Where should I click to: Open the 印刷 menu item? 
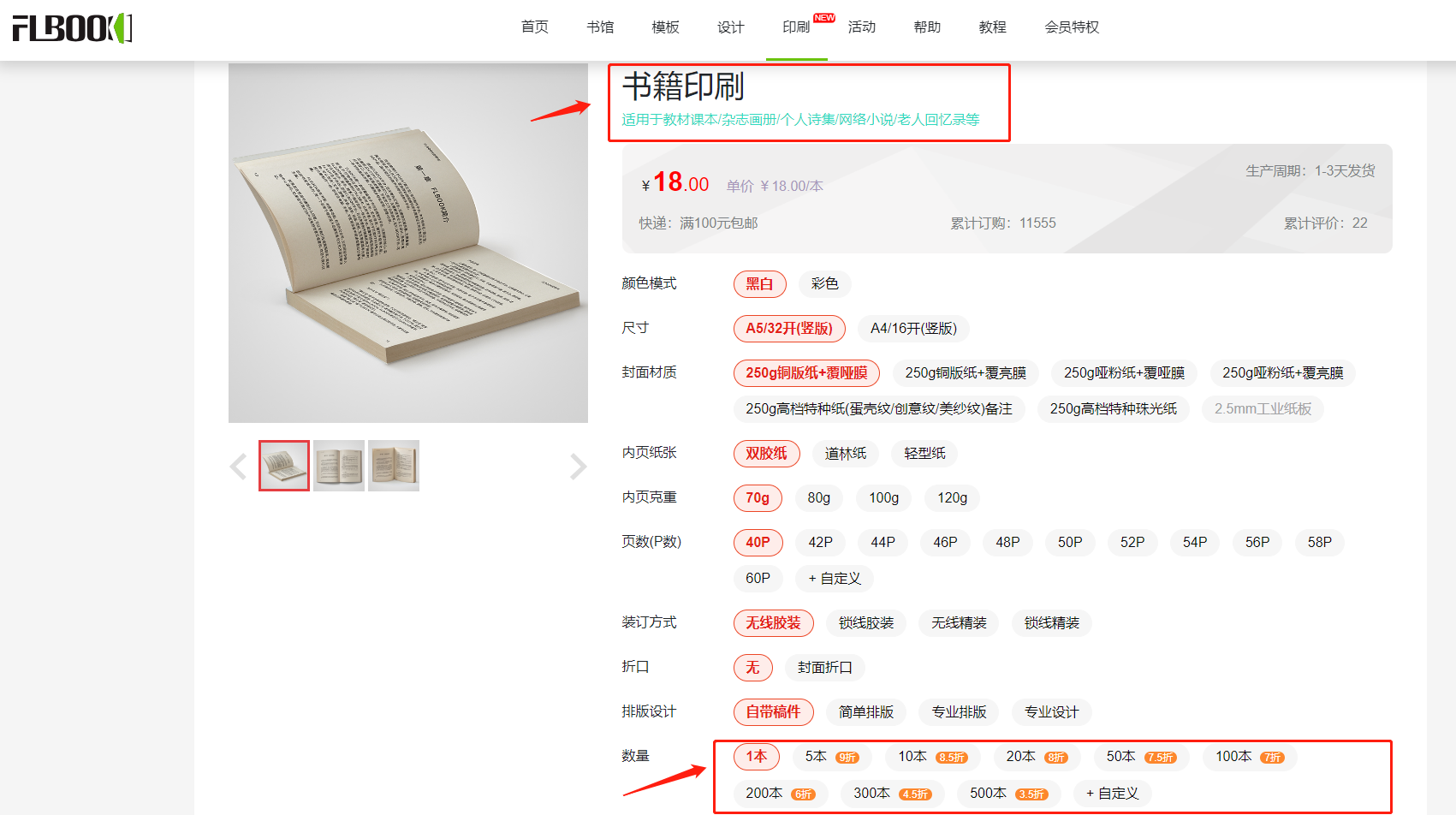796,27
